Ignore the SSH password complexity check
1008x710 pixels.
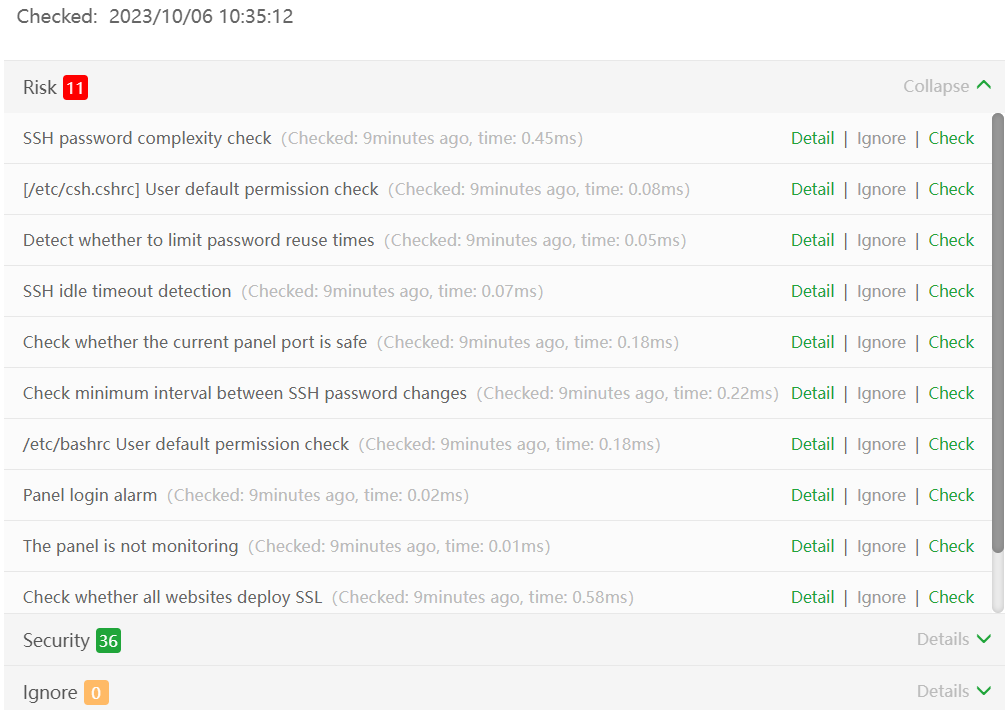[x=881, y=138]
